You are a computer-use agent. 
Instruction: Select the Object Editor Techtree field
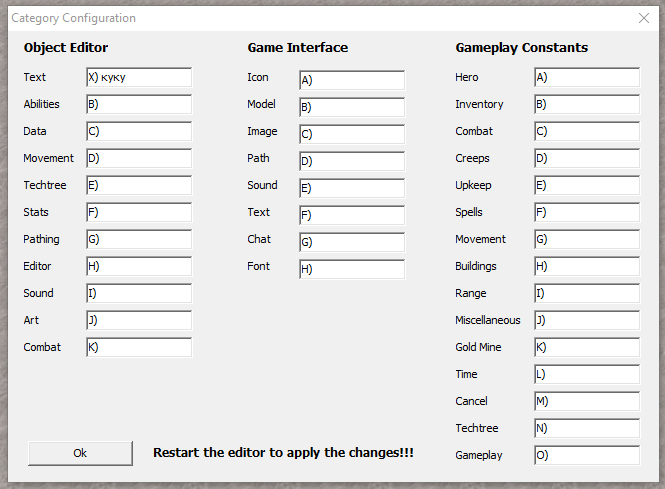coord(139,186)
